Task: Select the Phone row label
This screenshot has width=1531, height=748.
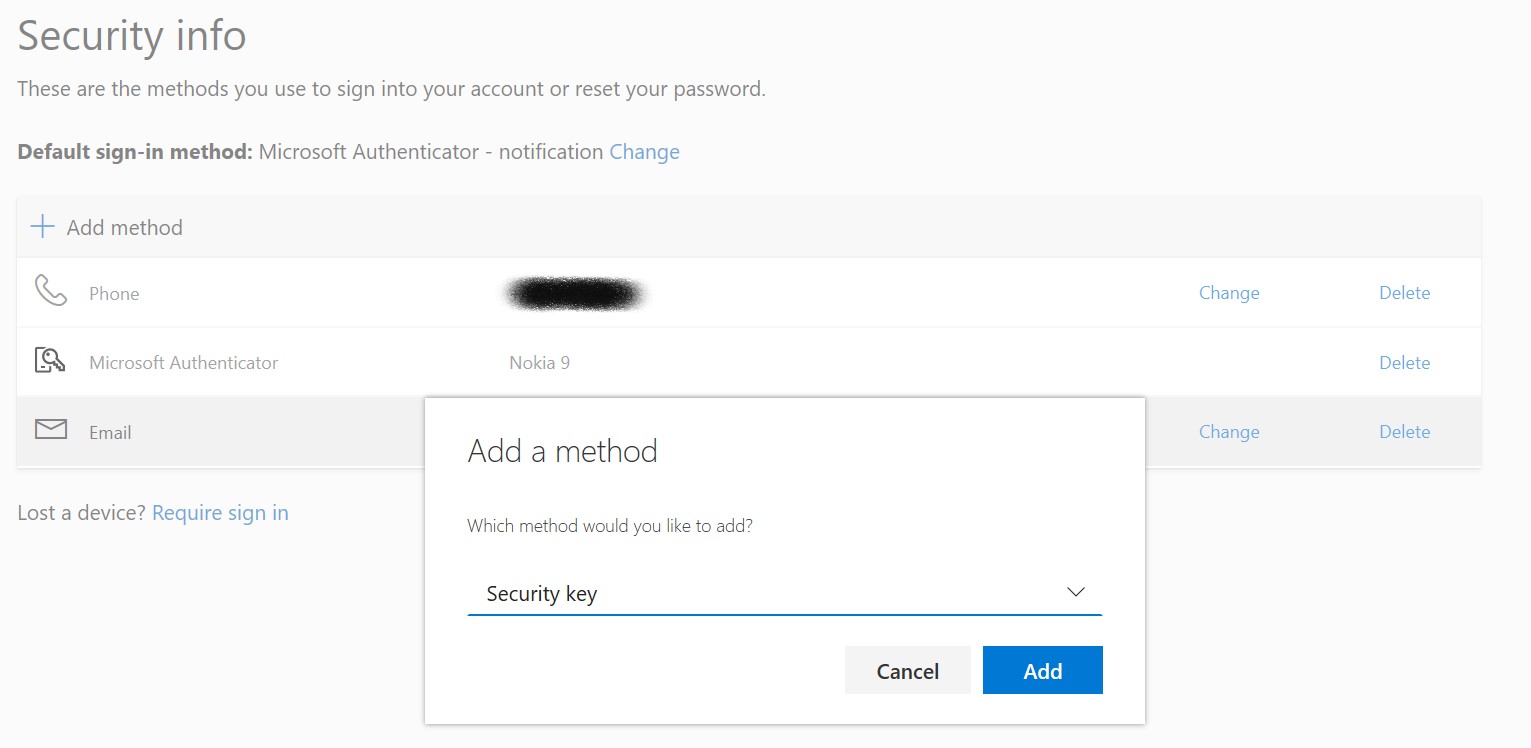Action: coord(114,294)
